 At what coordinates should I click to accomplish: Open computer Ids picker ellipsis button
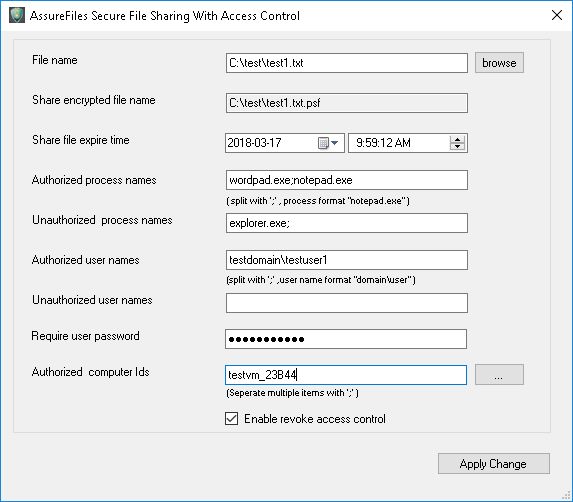click(x=499, y=374)
